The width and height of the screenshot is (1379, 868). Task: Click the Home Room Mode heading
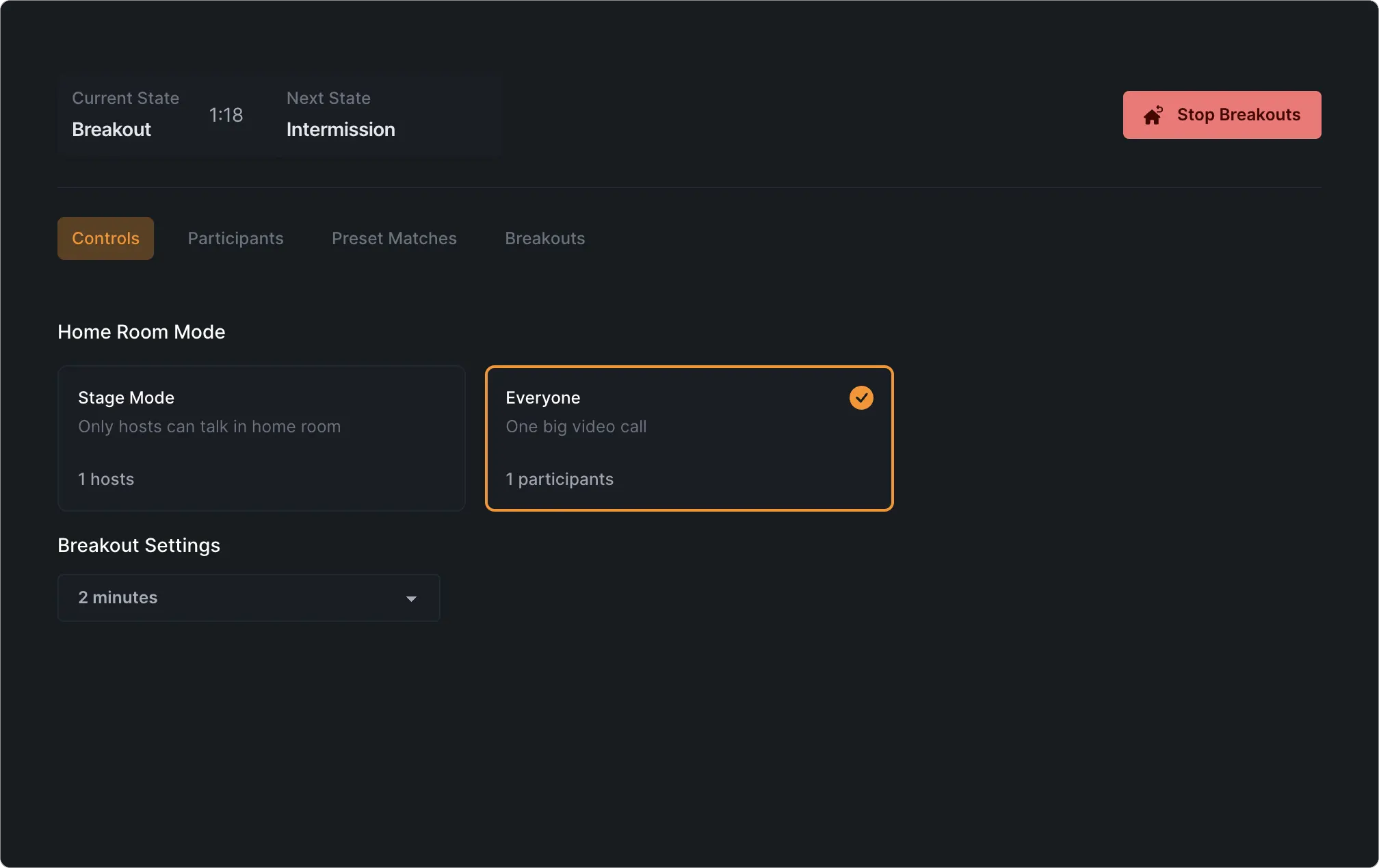coord(142,332)
